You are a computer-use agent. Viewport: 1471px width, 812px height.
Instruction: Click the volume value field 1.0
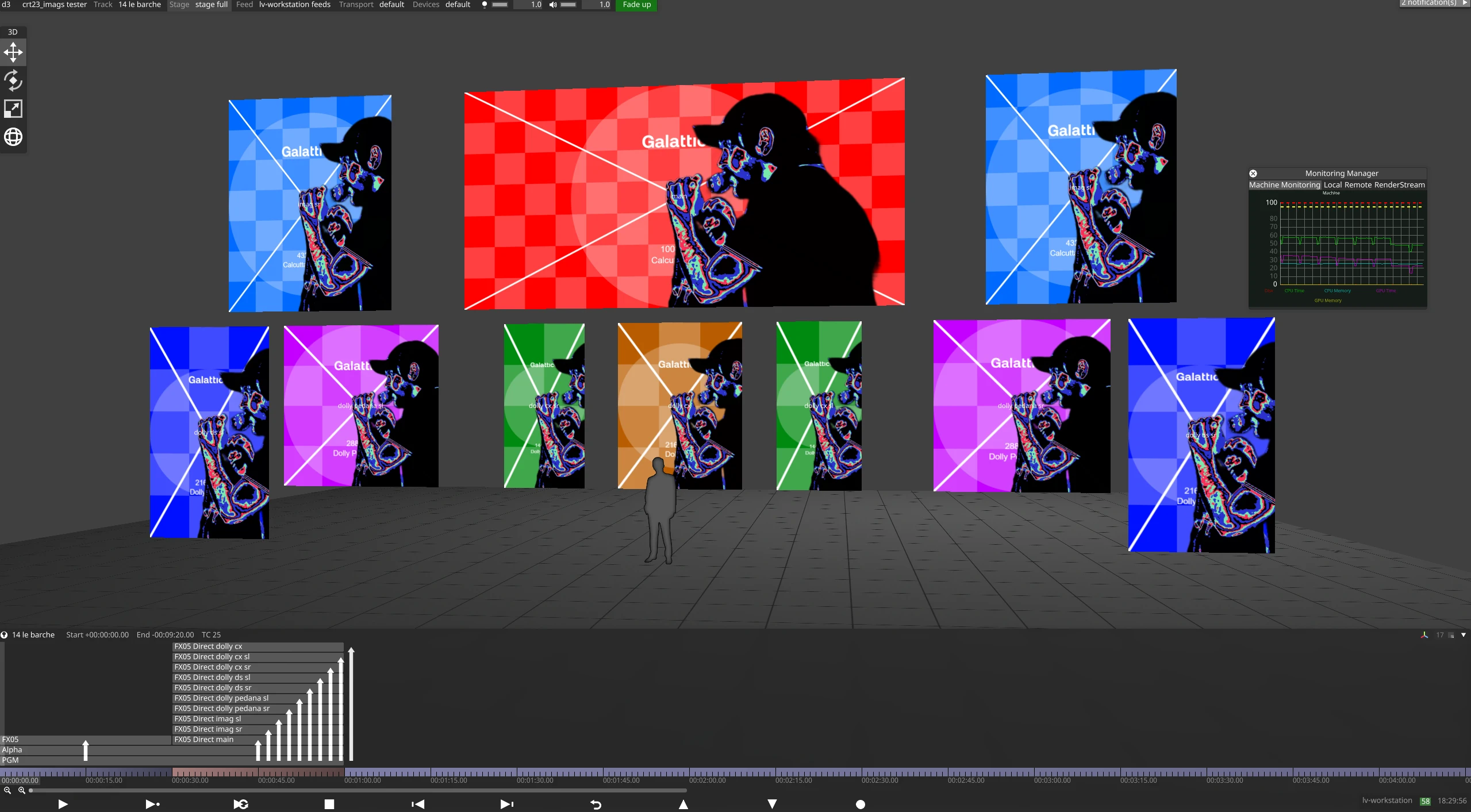[597, 5]
